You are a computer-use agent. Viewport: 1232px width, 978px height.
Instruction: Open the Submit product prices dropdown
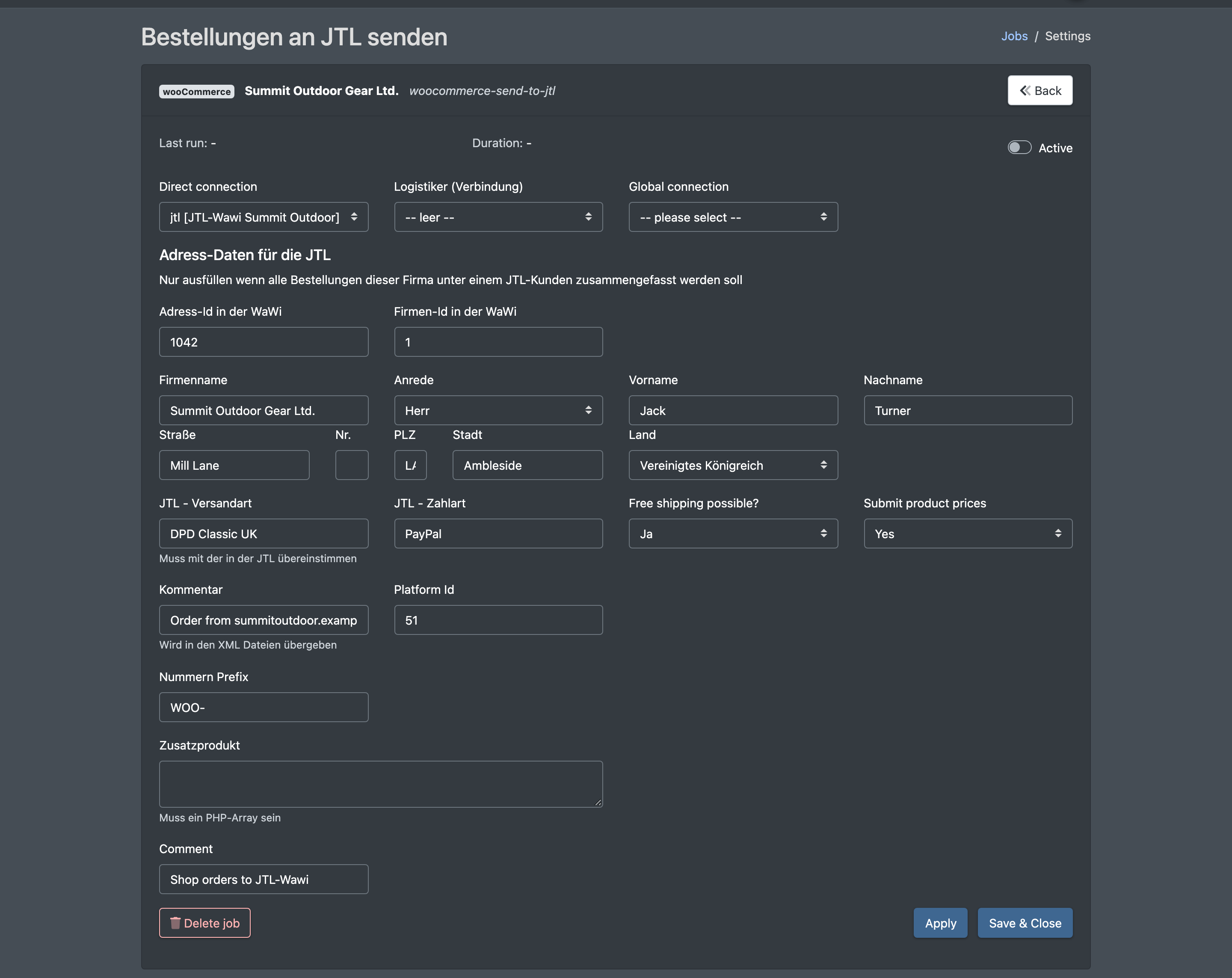tap(968, 534)
